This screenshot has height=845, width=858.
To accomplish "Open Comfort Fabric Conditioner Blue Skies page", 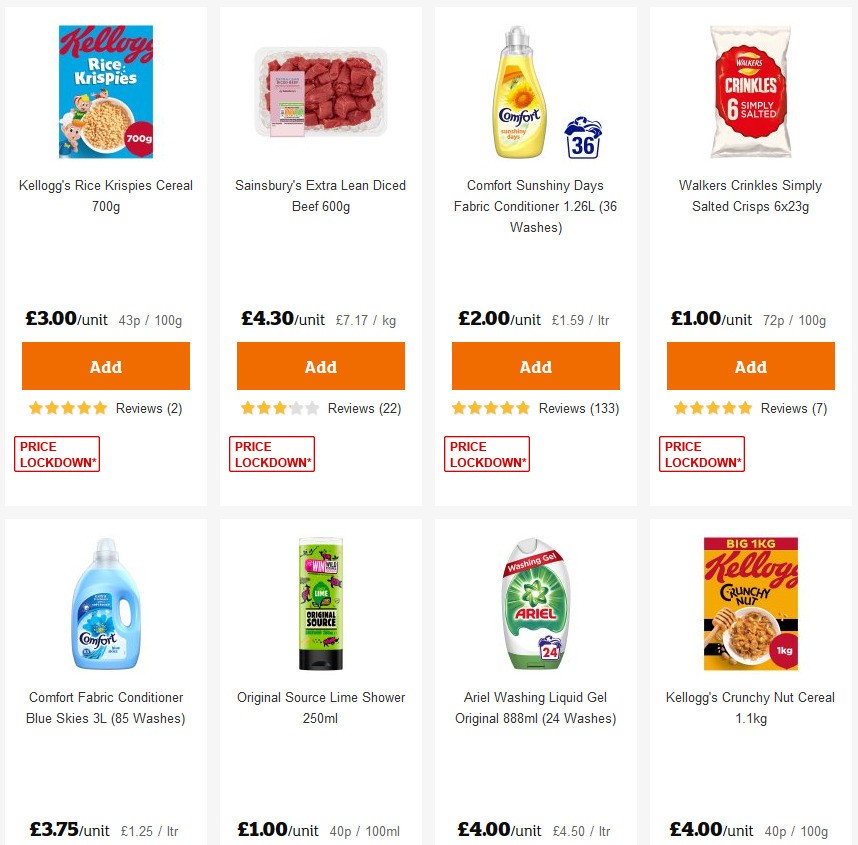I will (x=105, y=707).
